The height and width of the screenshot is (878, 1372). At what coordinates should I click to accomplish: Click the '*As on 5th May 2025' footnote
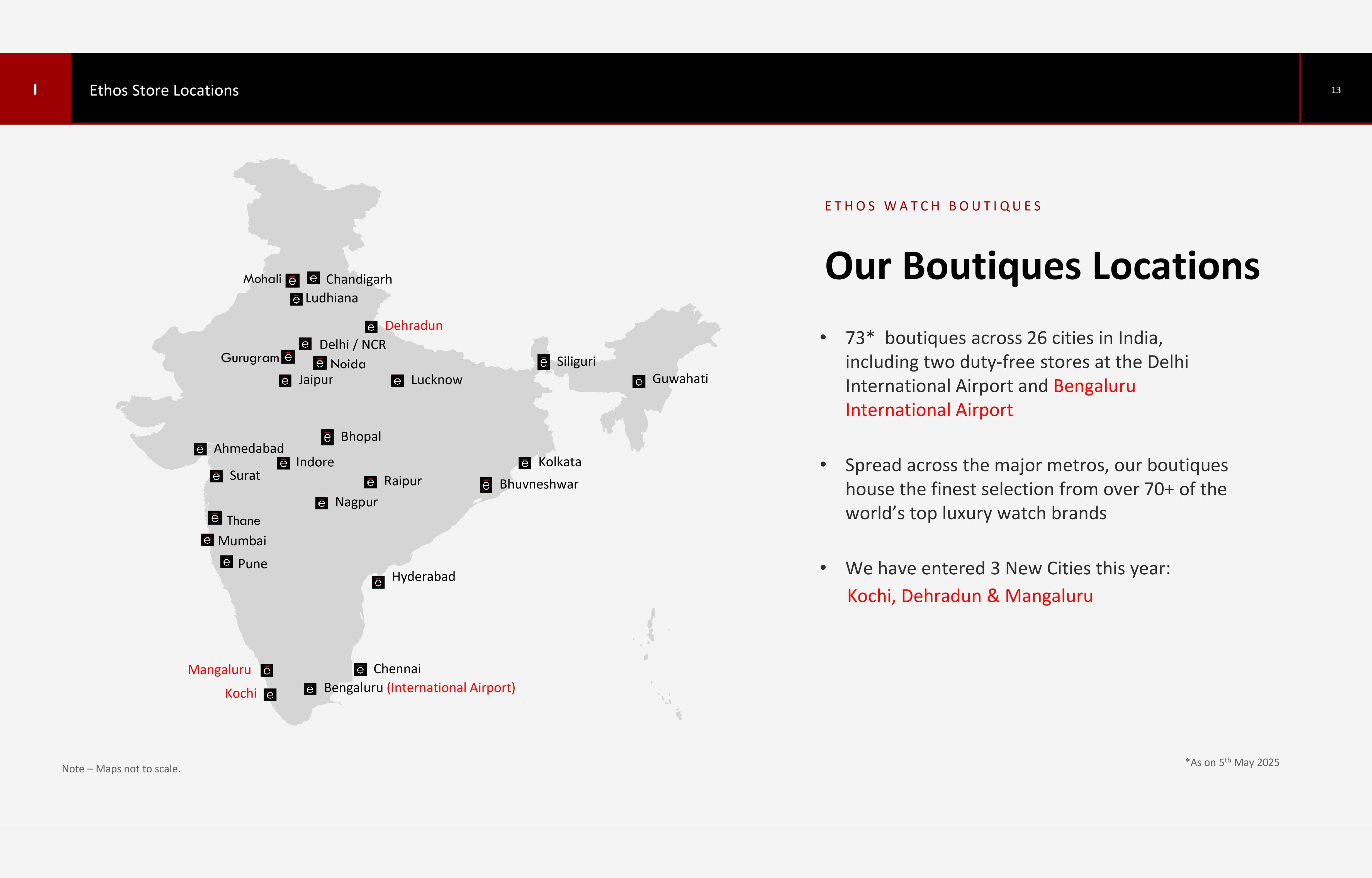pyautogui.click(x=1232, y=762)
